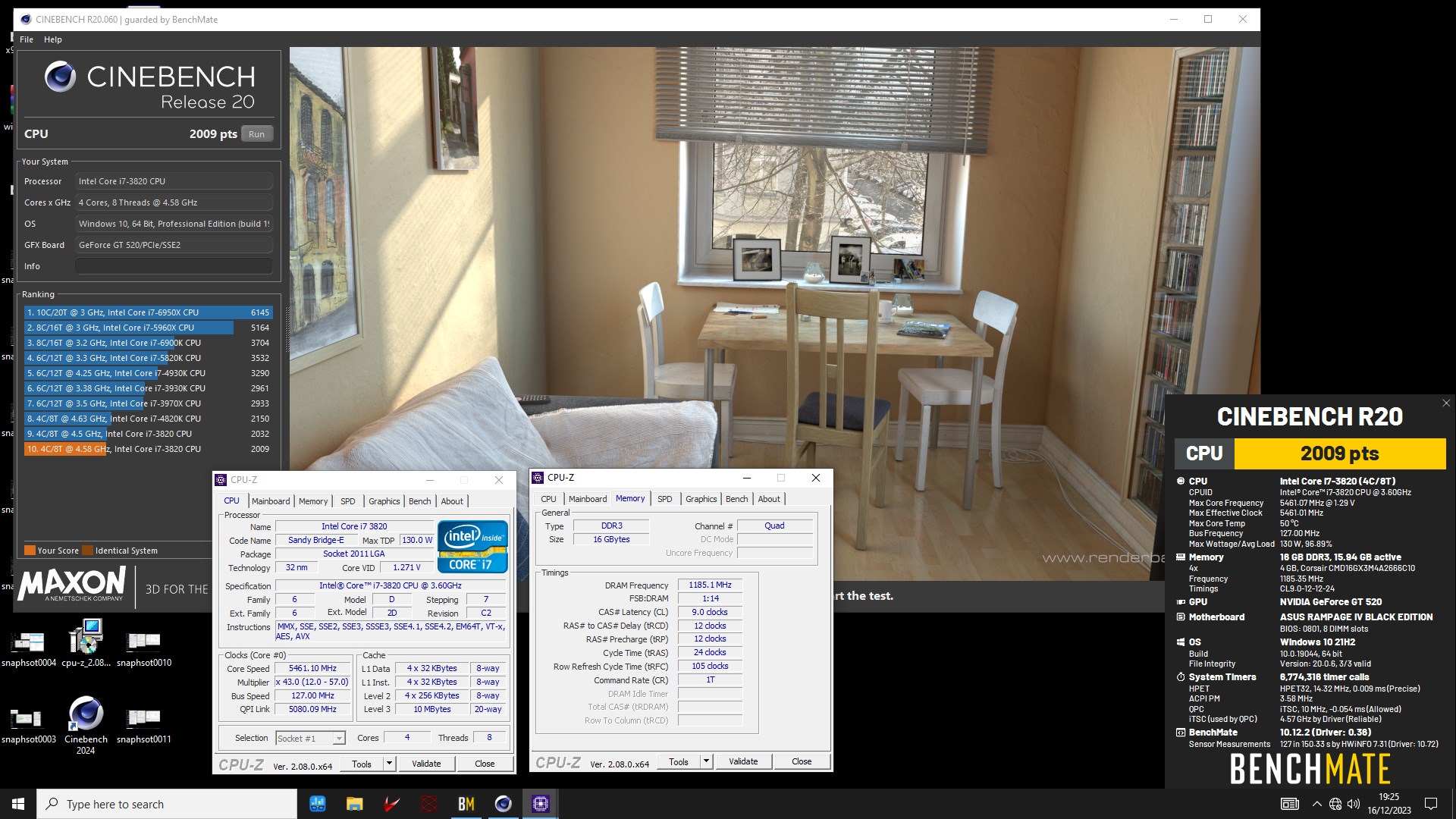Open File Explorer from taskbar
1456x819 pixels.
(354, 804)
